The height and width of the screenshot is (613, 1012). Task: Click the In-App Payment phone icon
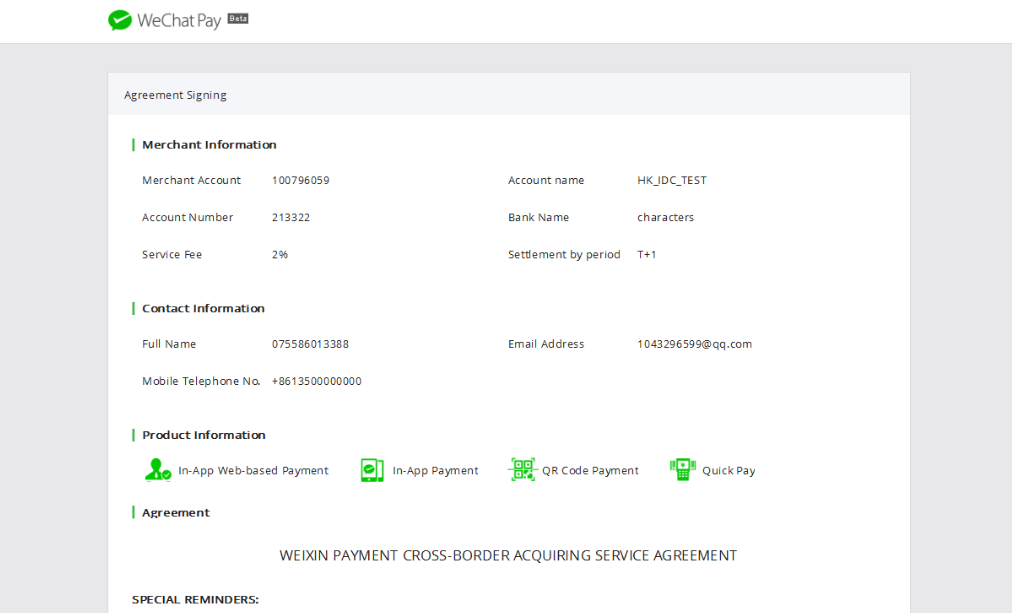372,470
